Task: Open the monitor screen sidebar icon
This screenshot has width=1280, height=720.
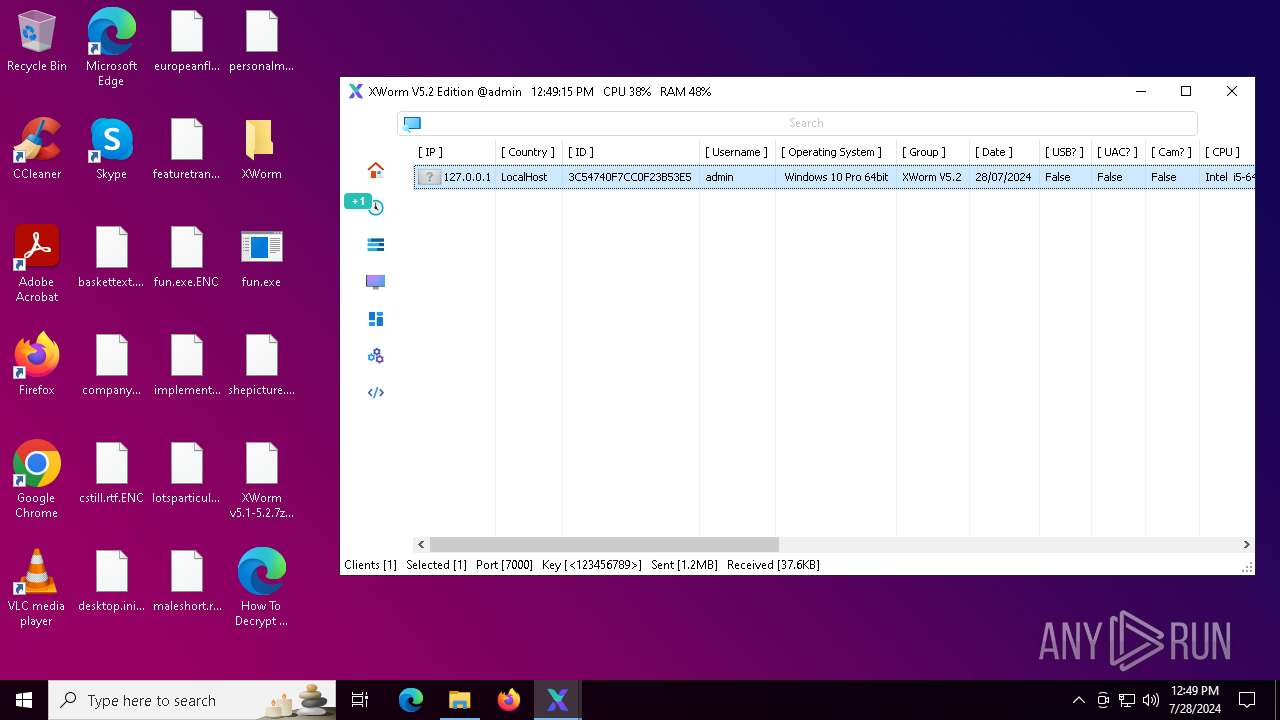Action: coord(376,282)
